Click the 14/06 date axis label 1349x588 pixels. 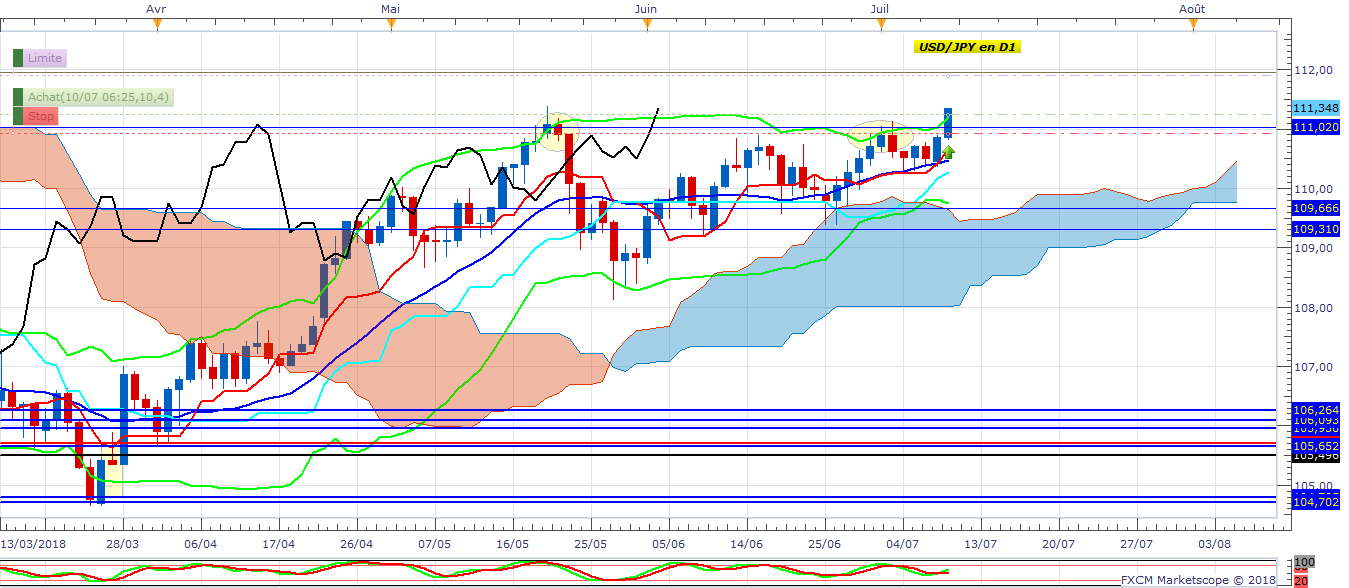[747, 543]
